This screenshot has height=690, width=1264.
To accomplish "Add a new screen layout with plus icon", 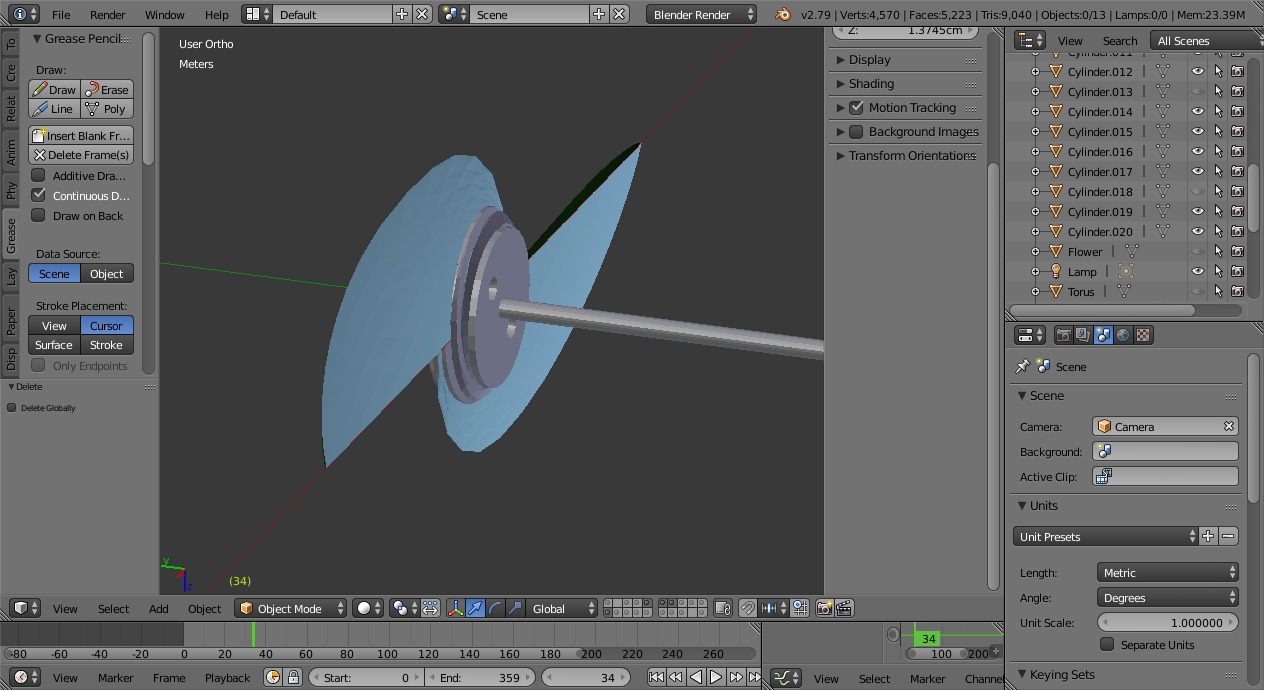I will pyautogui.click(x=402, y=14).
